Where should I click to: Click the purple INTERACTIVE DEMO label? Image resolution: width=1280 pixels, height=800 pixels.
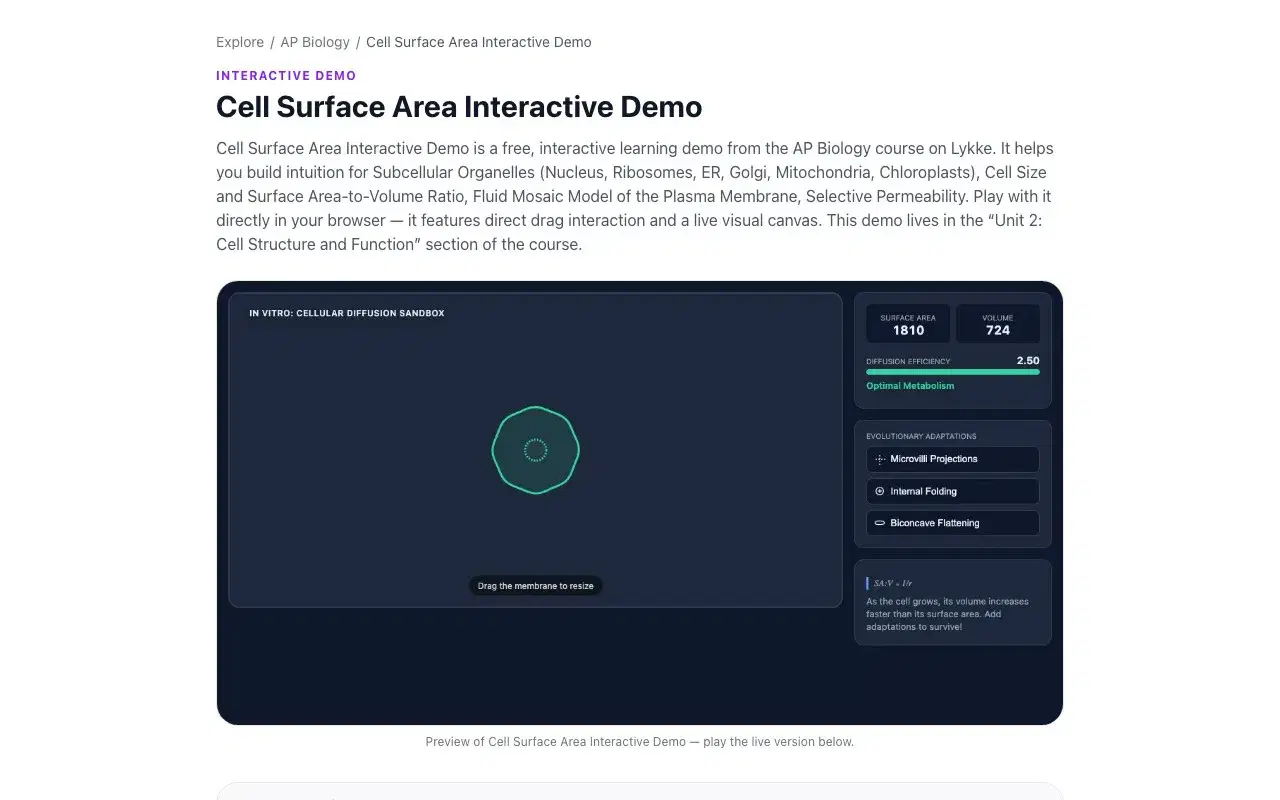(286, 76)
